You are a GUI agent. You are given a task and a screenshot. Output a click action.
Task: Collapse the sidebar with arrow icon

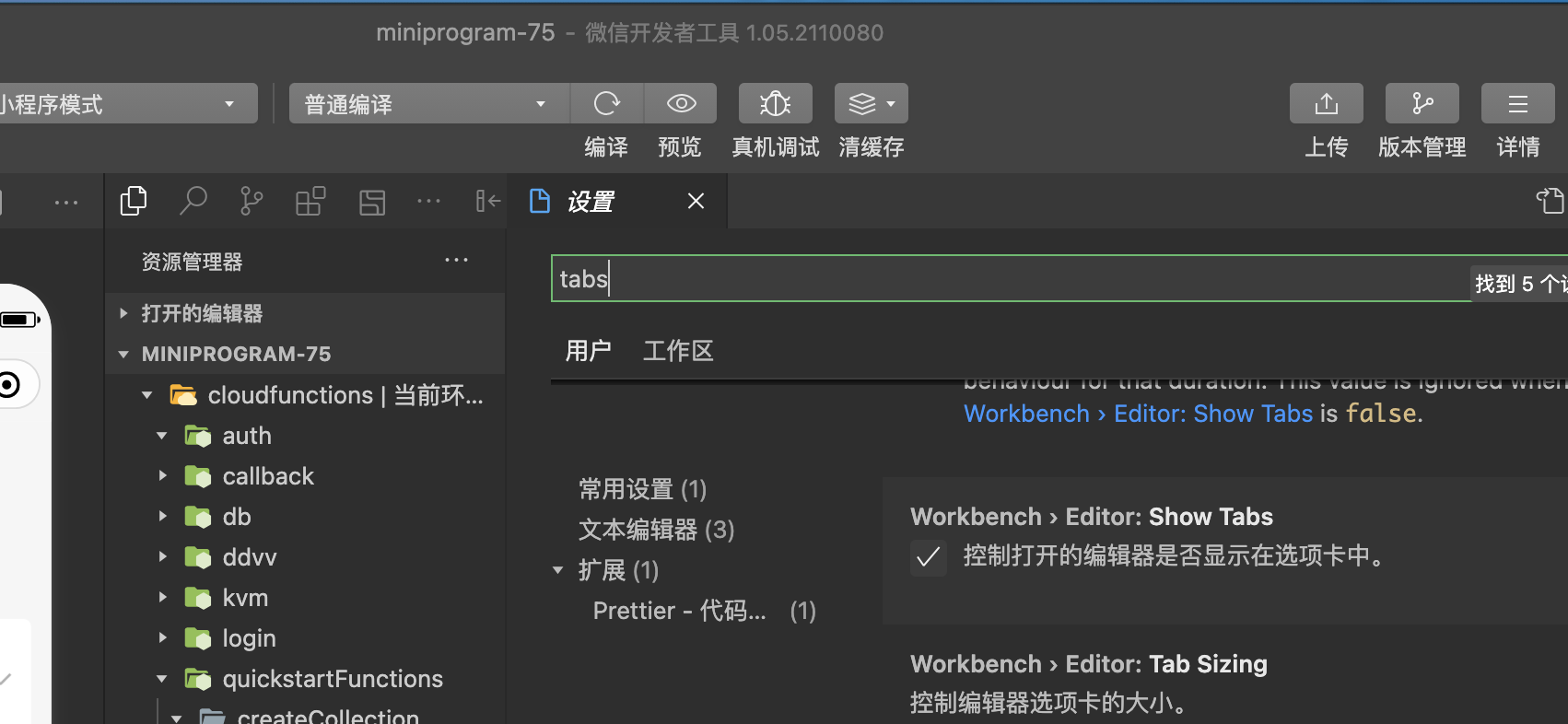tap(487, 201)
